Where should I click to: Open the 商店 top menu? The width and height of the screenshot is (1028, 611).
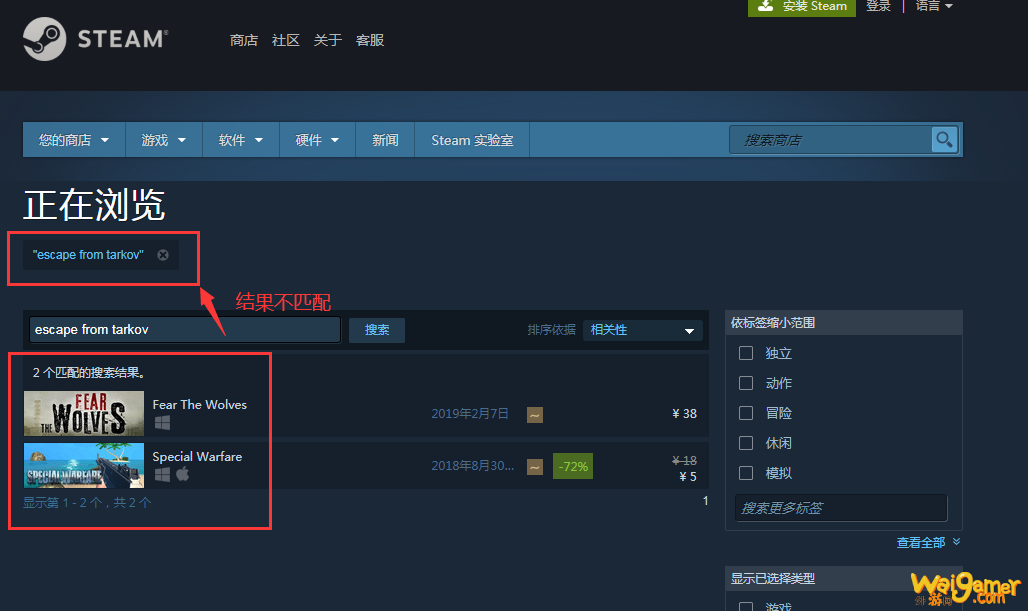pyautogui.click(x=244, y=40)
